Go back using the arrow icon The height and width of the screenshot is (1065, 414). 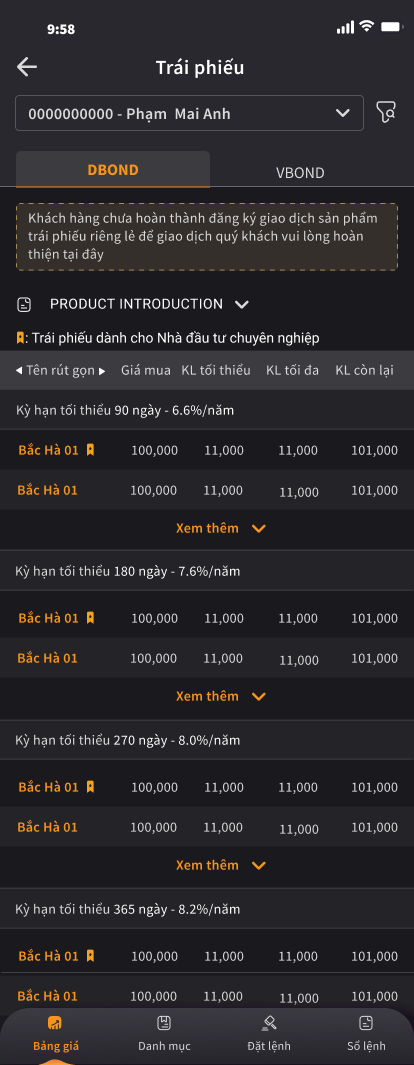(x=27, y=67)
